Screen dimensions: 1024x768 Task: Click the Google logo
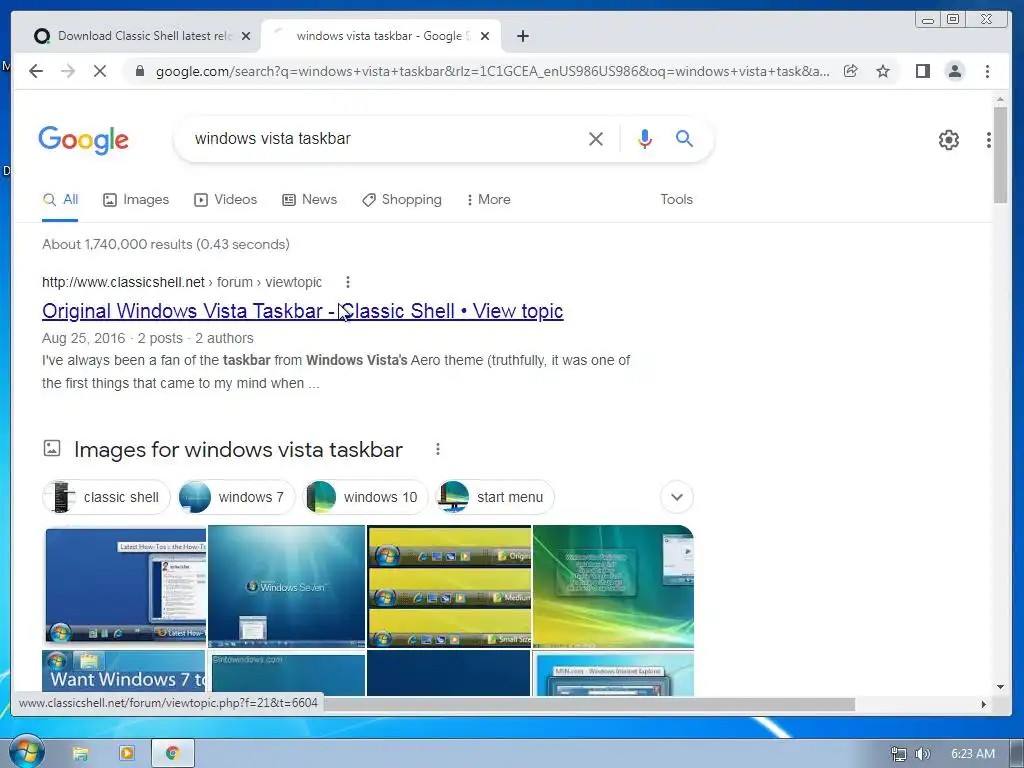84,140
